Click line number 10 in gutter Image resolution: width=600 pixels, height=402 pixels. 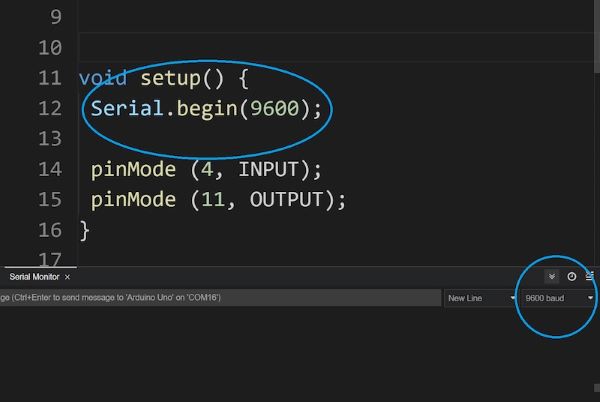pos(50,48)
